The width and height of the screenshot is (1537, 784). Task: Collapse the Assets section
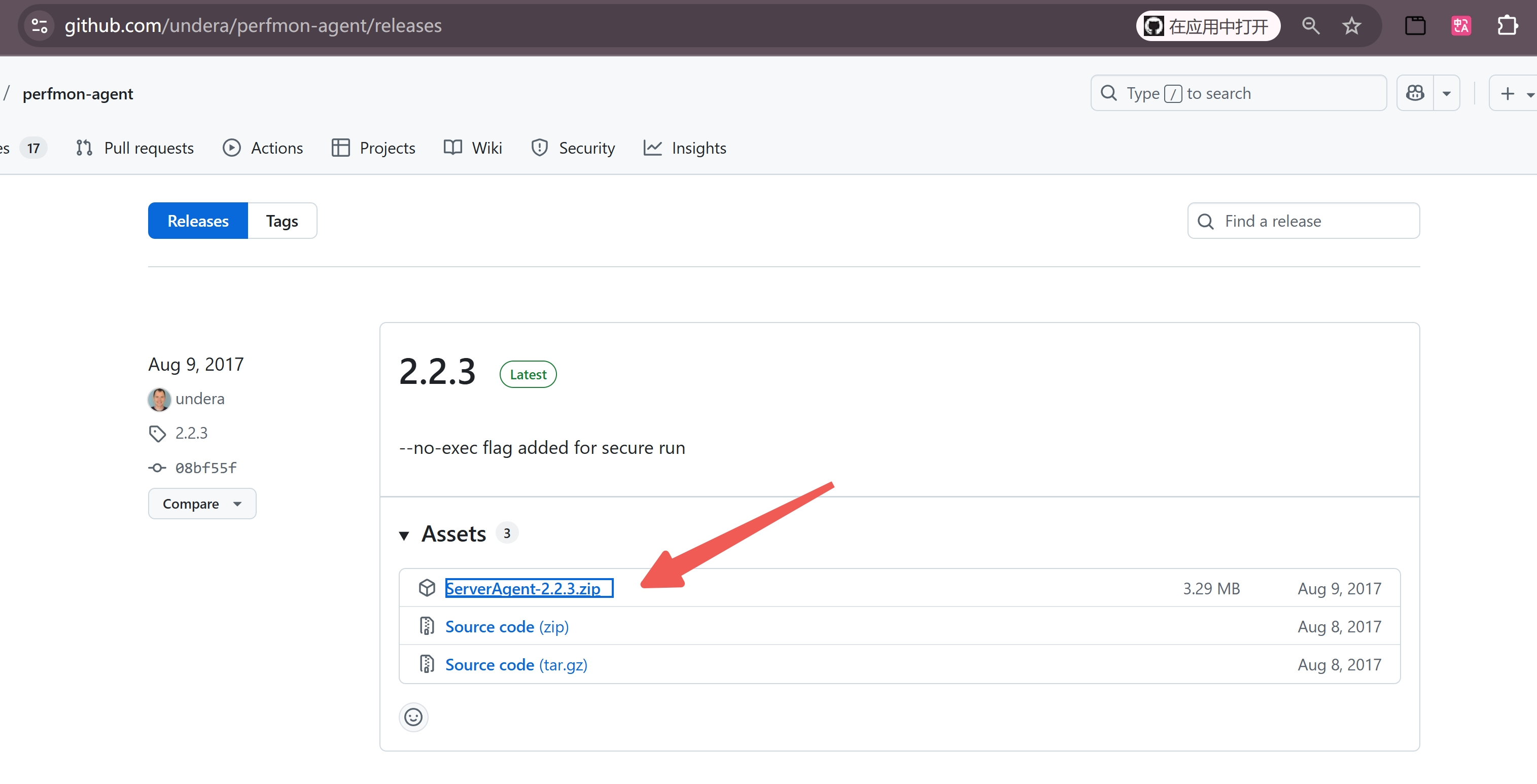pyautogui.click(x=404, y=535)
